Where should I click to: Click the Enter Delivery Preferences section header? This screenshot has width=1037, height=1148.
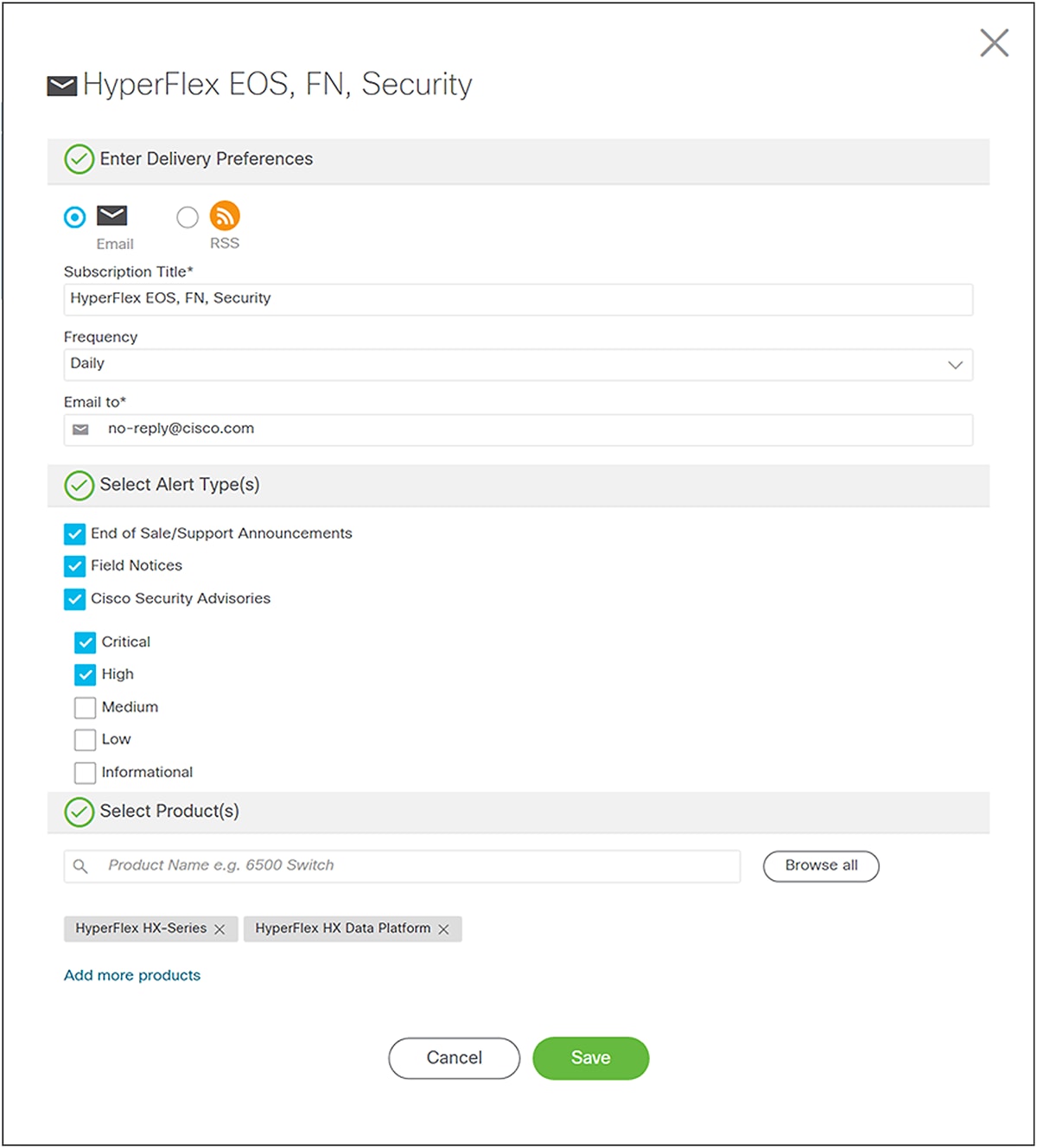click(518, 161)
